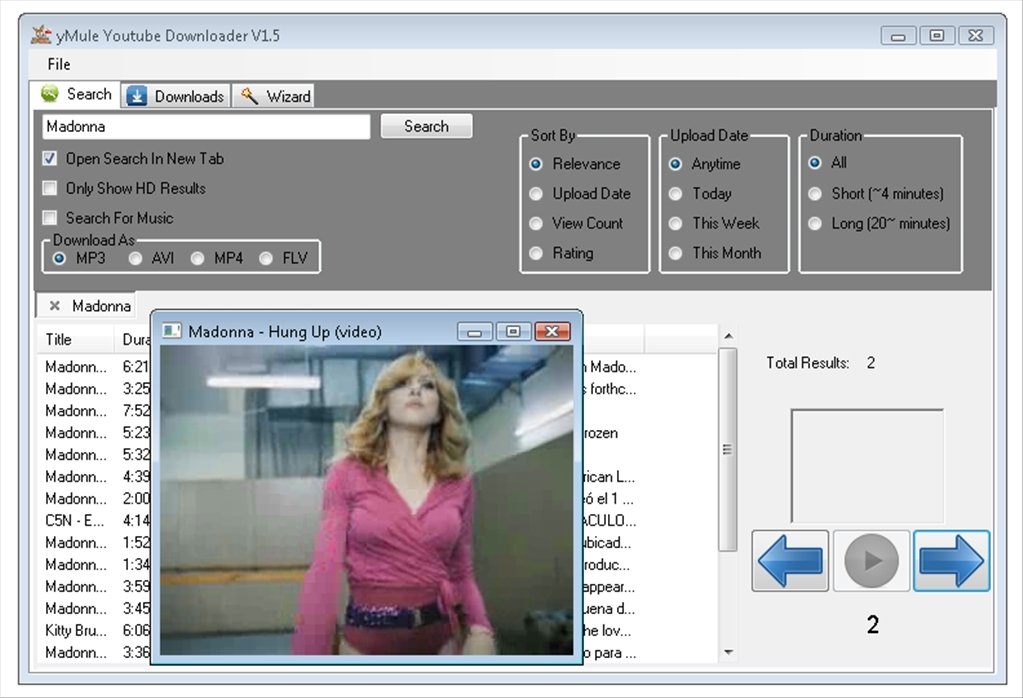Click the green Search tab icon

coord(50,94)
